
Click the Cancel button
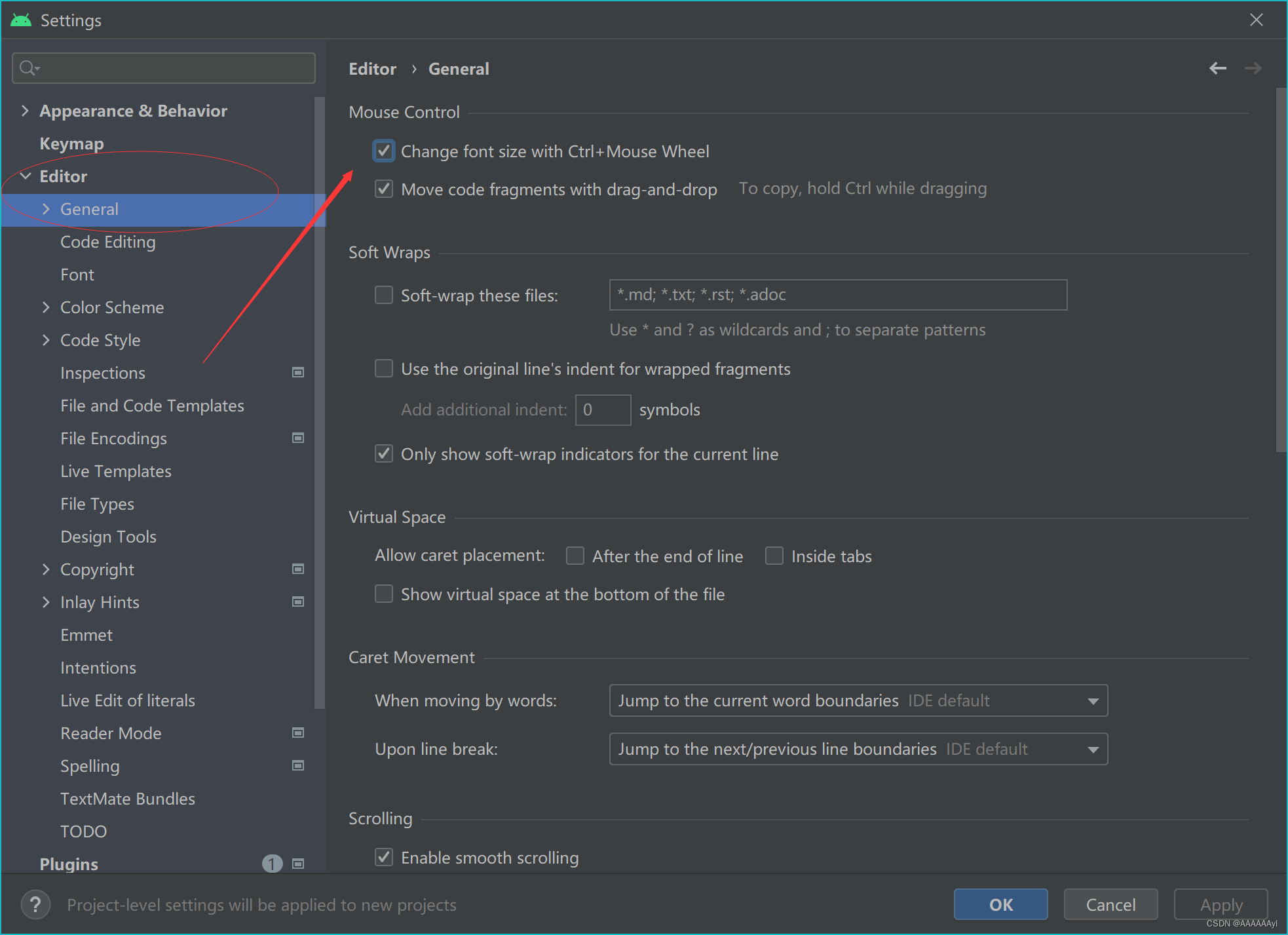[x=1110, y=905]
